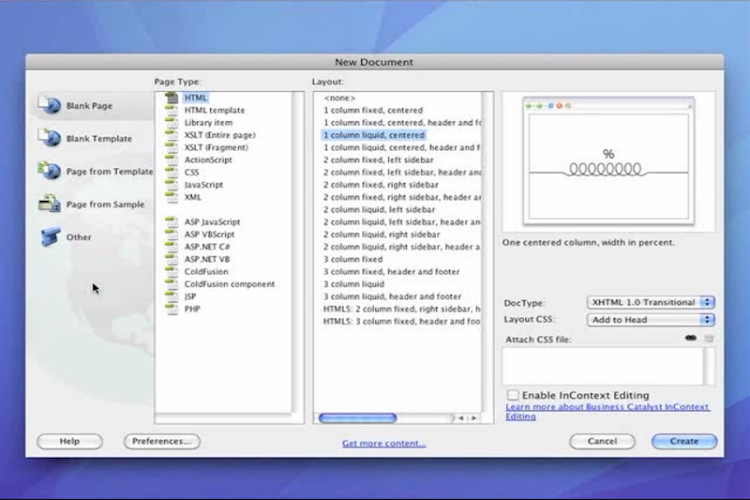Enable InContext Editing checkbox

tap(513, 395)
